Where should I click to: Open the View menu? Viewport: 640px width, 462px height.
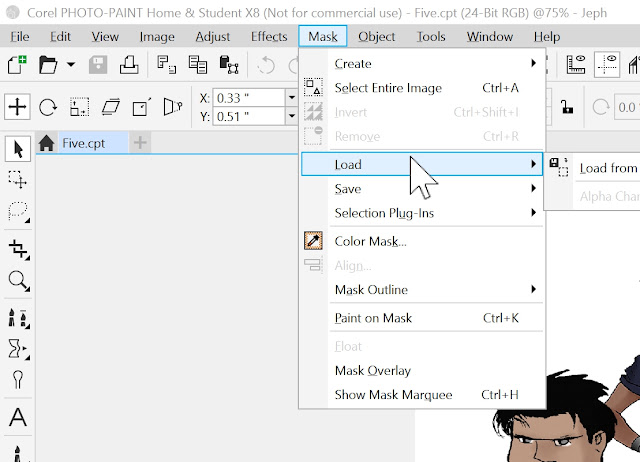(105, 37)
